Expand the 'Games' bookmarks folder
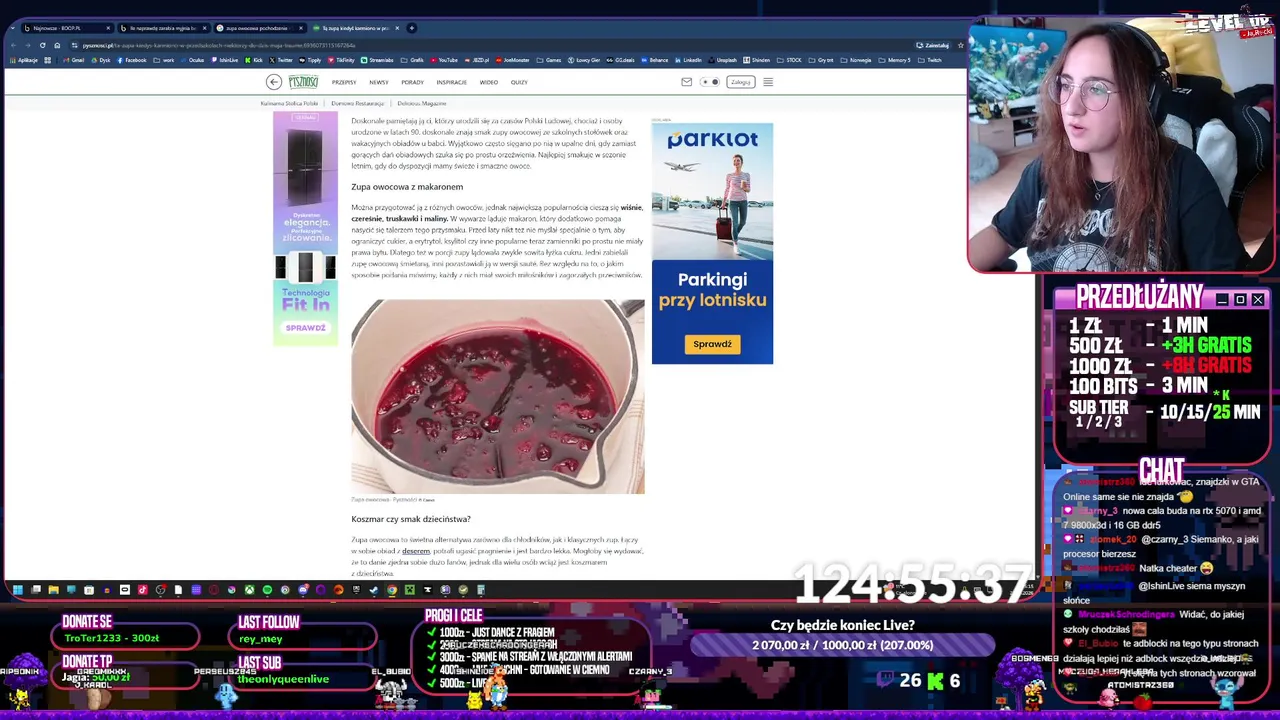 pos(549,60)
